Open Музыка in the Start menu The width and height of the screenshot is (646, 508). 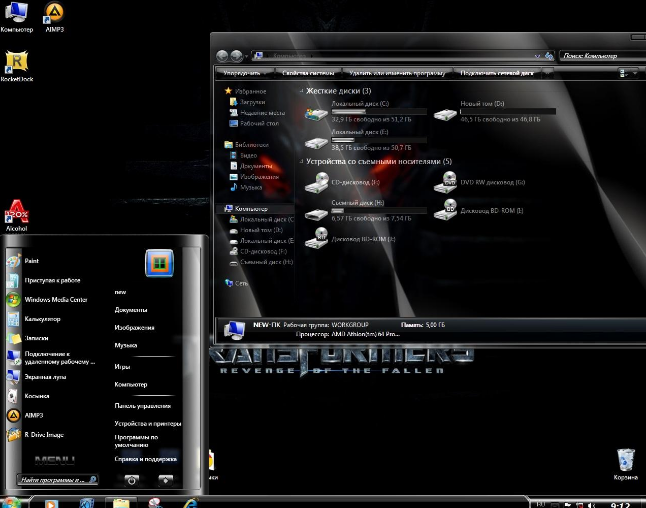point(126,345)
